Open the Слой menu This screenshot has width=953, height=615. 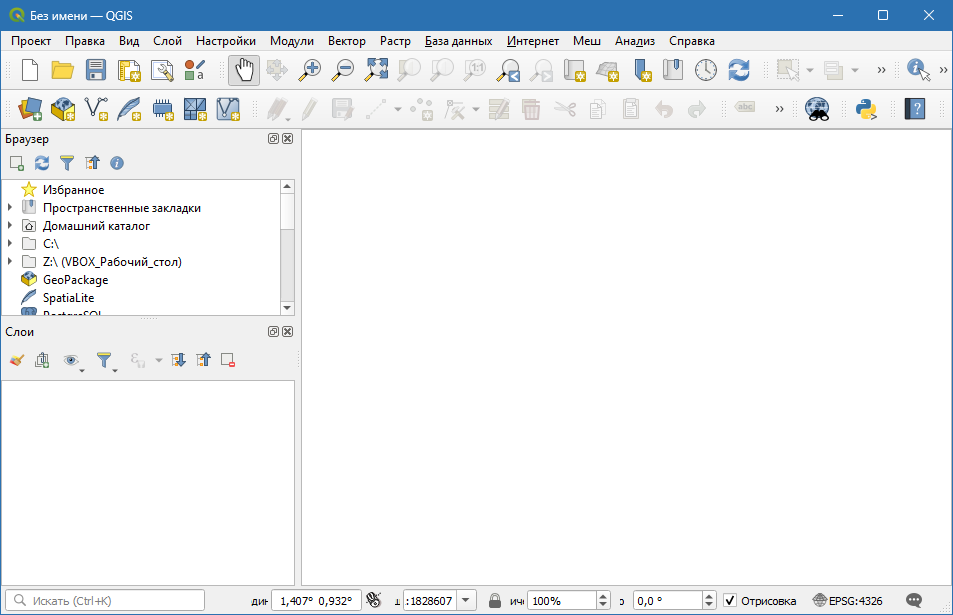coord(167,41)
